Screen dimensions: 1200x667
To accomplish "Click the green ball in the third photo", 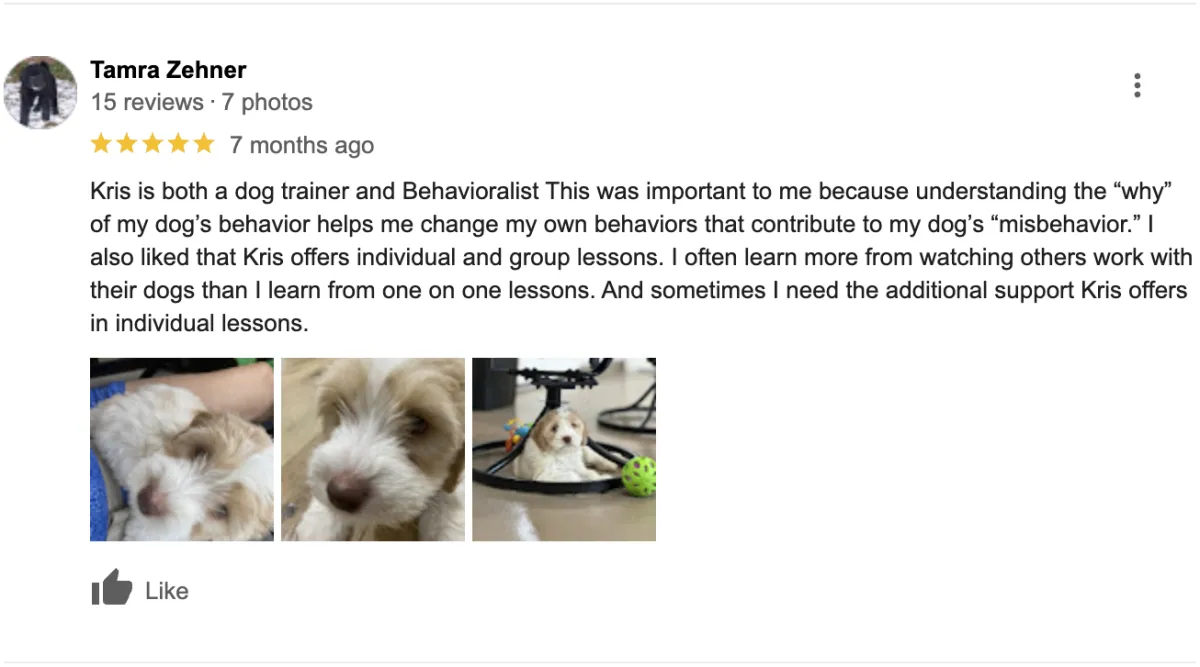I will [639, 476].
